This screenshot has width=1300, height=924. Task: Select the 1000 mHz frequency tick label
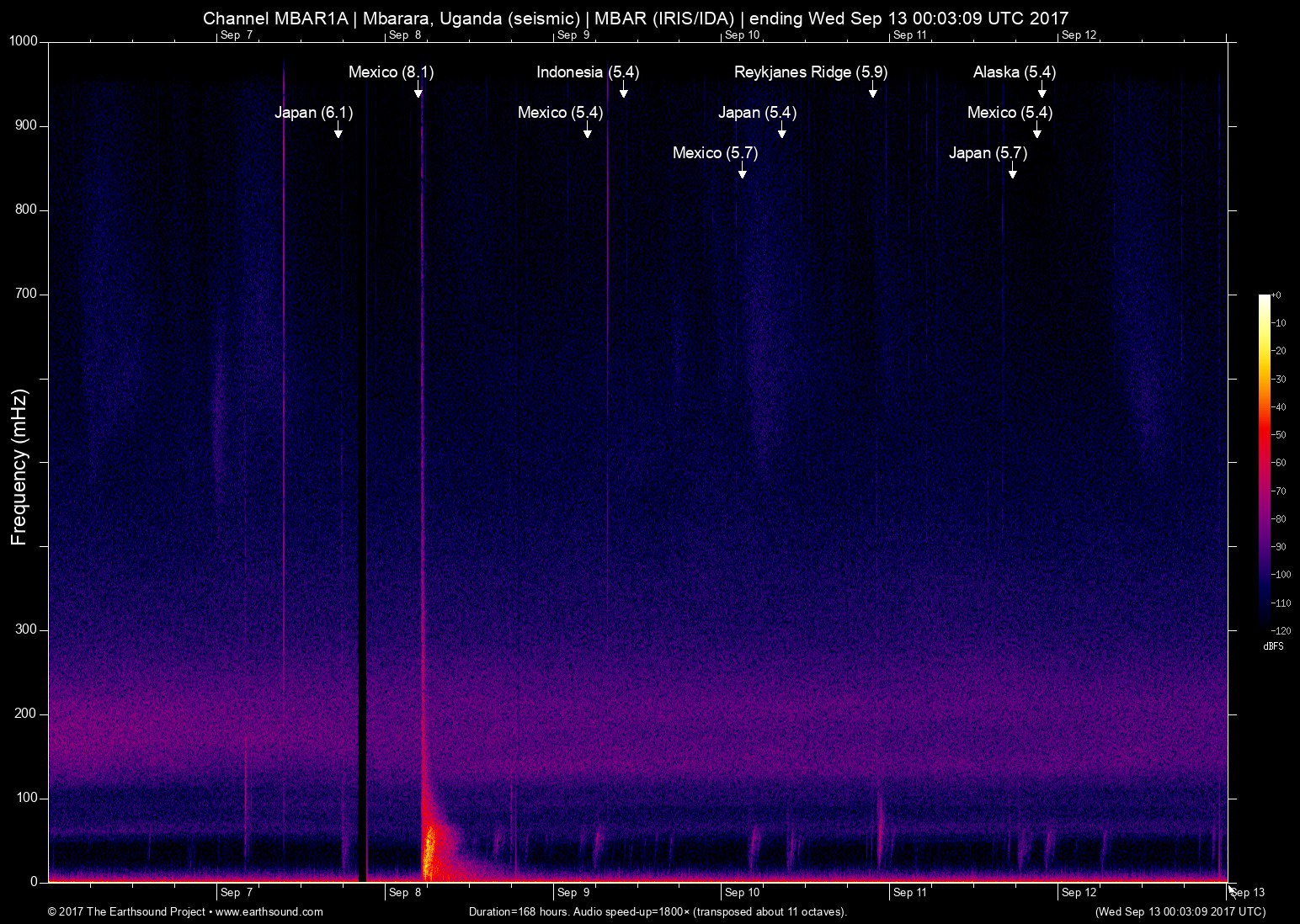(22, 39)
